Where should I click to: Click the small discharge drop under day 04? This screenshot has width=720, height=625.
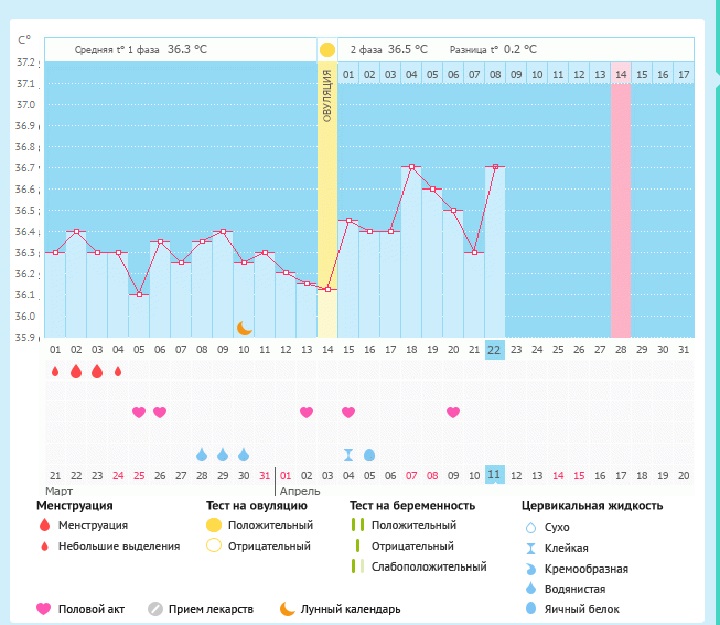click(118, 372)
